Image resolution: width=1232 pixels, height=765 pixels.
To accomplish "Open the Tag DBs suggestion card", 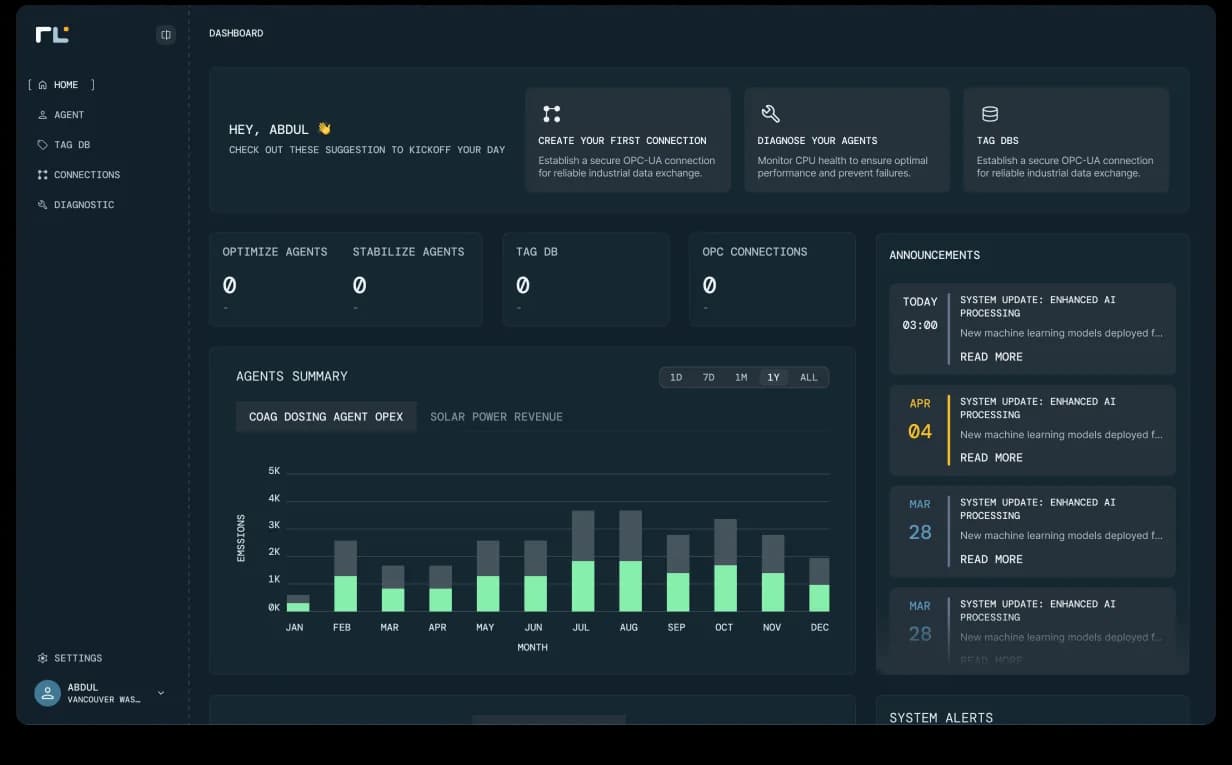I will pos(1066,140).
